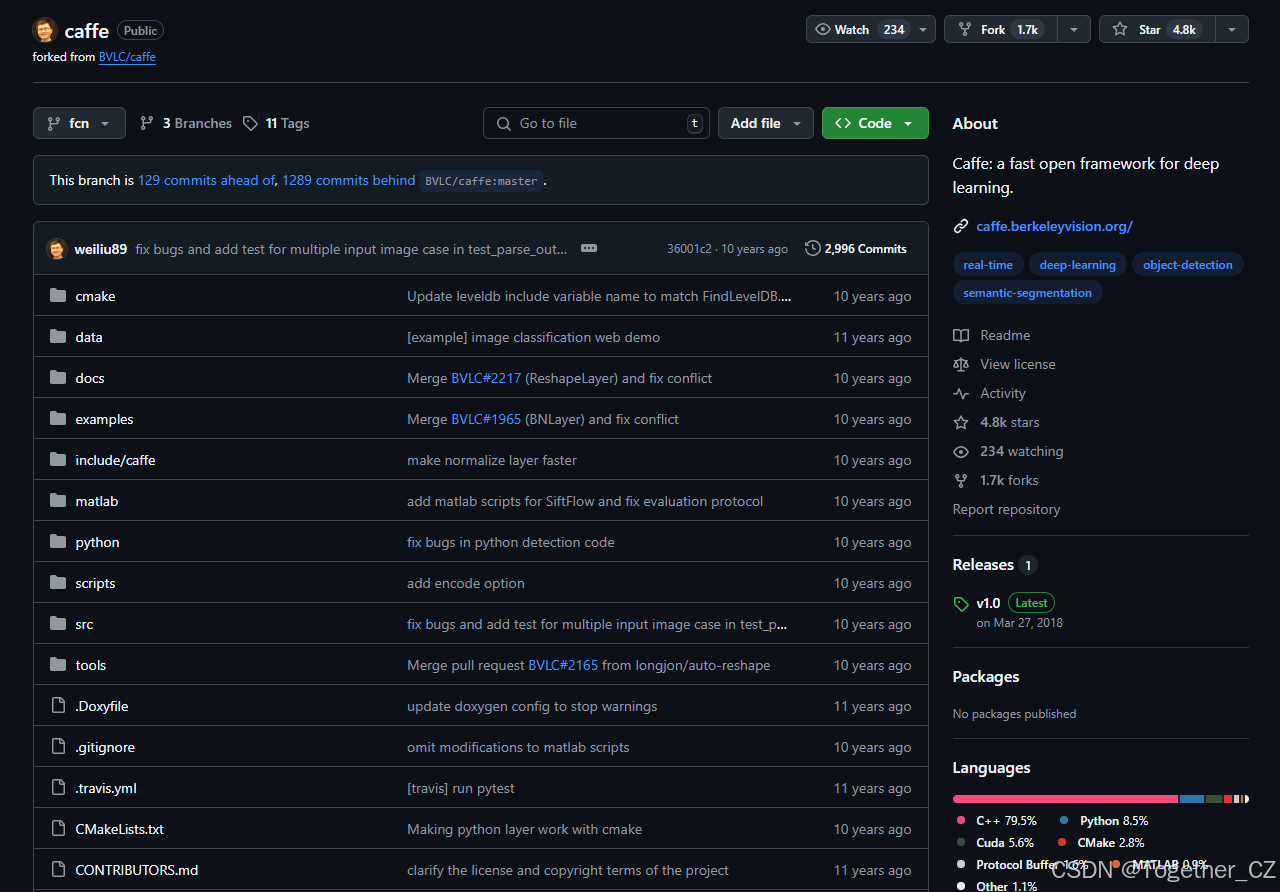Expand the Star lists caret
The width and height of the screenshot is (1280, 892).
(x=1231, y=29)
